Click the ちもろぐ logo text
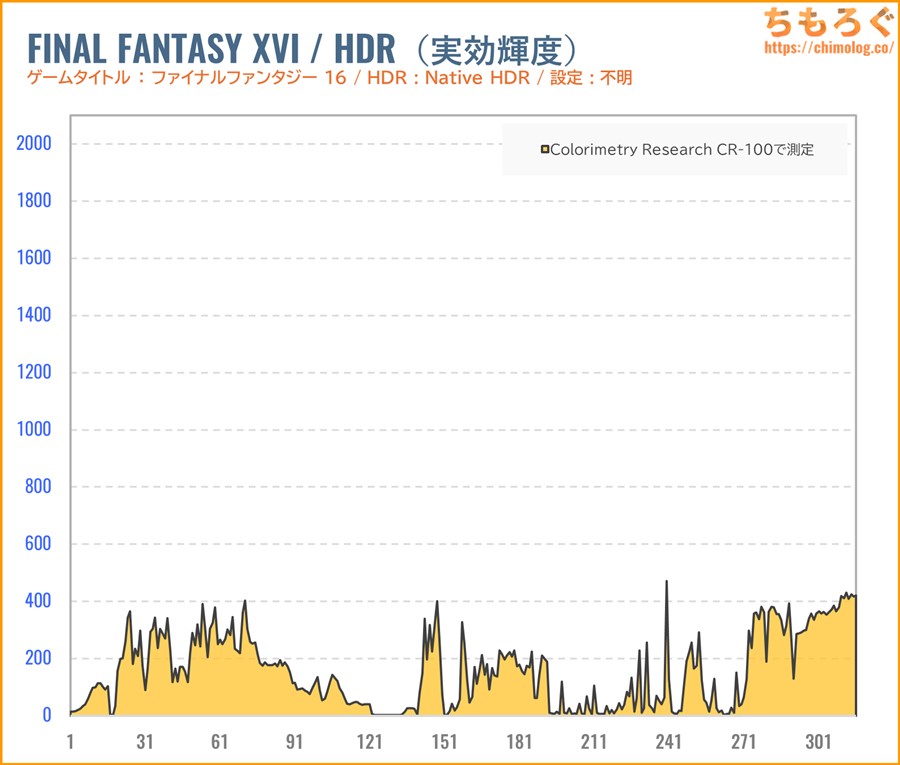Screen dimensions: 900x765 [829, 21]
